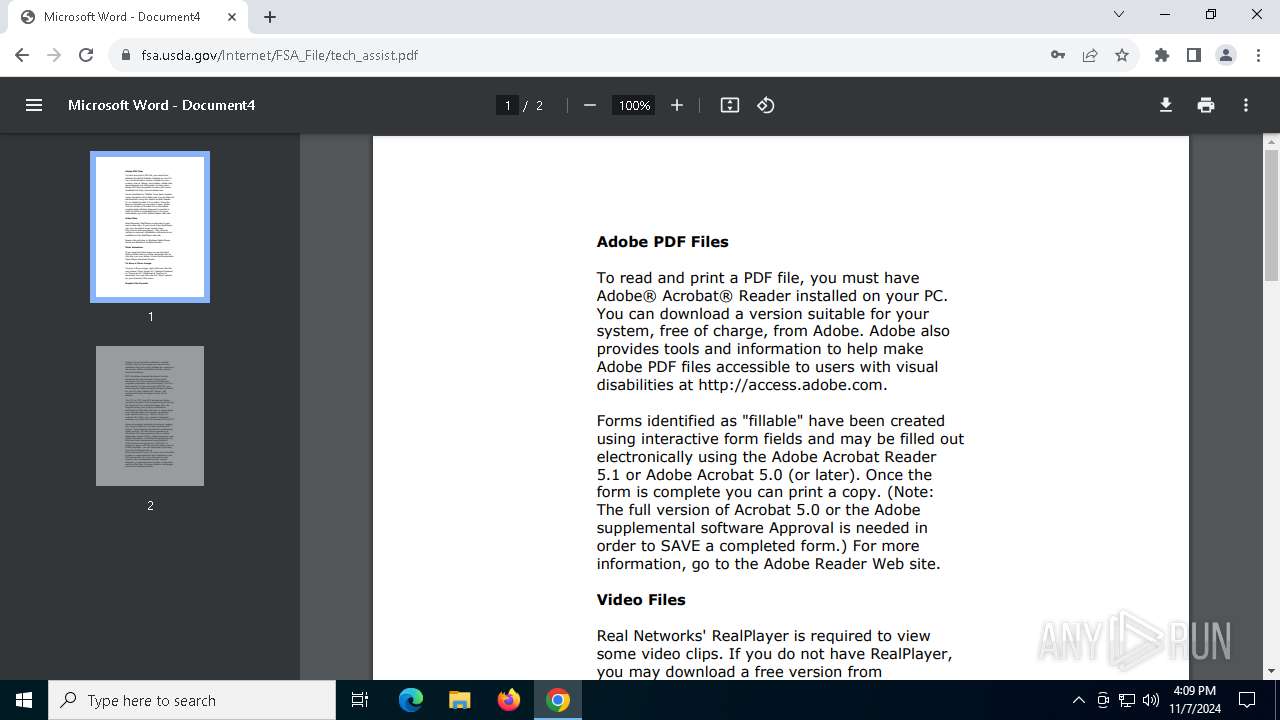Open File Explorer from the taskbar
1280x720 pixels.
[x=459, y=700]
